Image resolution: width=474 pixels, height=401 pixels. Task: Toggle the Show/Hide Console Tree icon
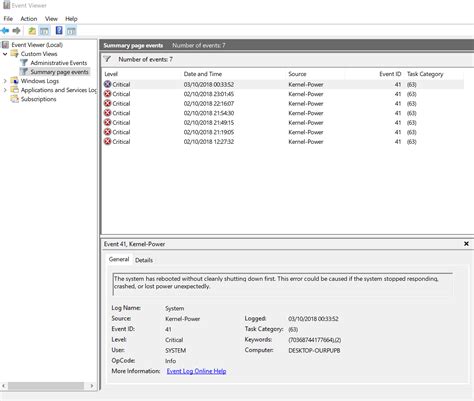pos(44,31)
